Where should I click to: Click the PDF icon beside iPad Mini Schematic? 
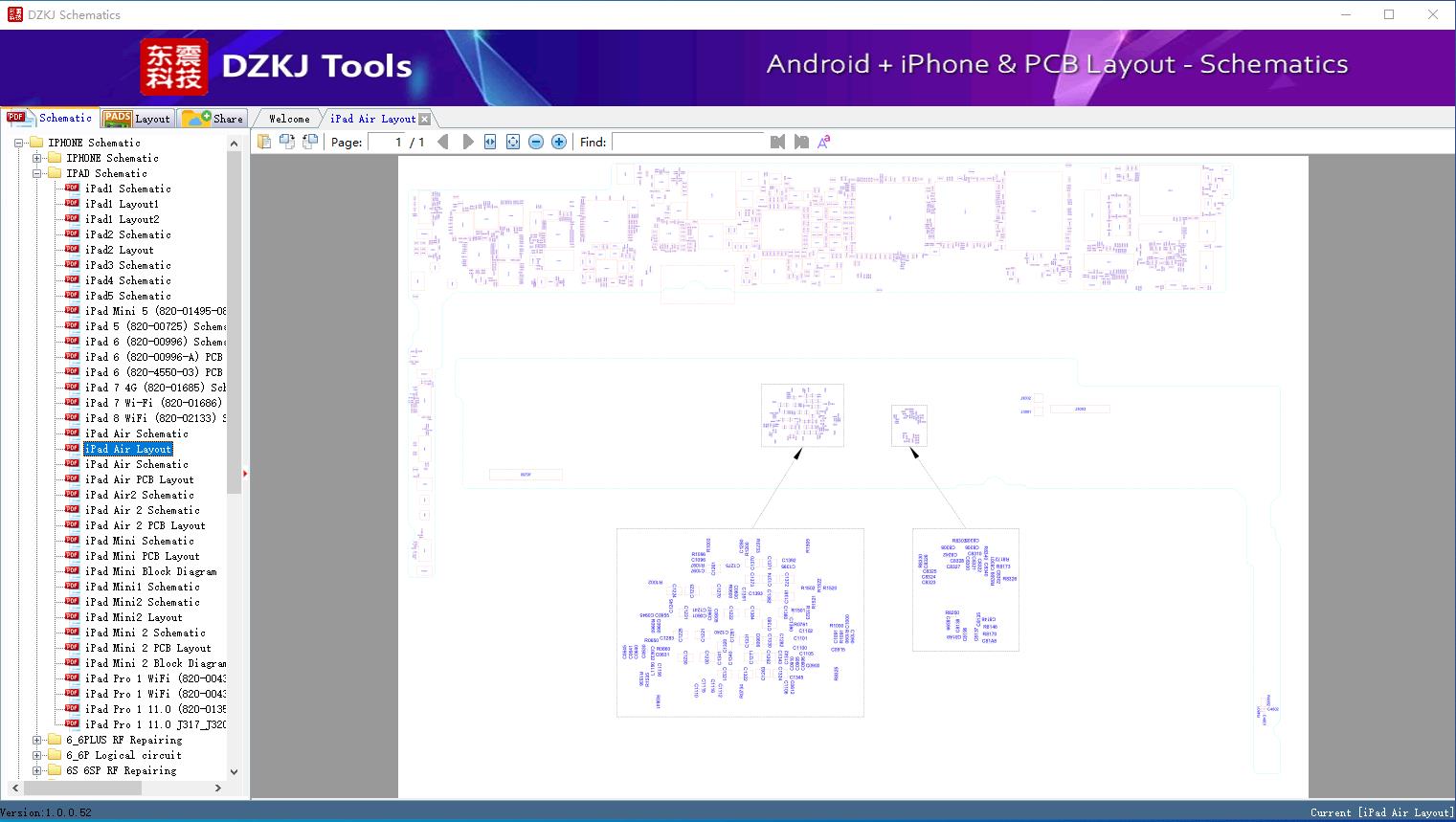72,541
